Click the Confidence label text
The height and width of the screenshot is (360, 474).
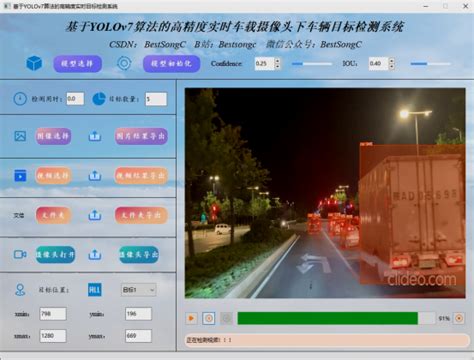(x=226, y=64)
